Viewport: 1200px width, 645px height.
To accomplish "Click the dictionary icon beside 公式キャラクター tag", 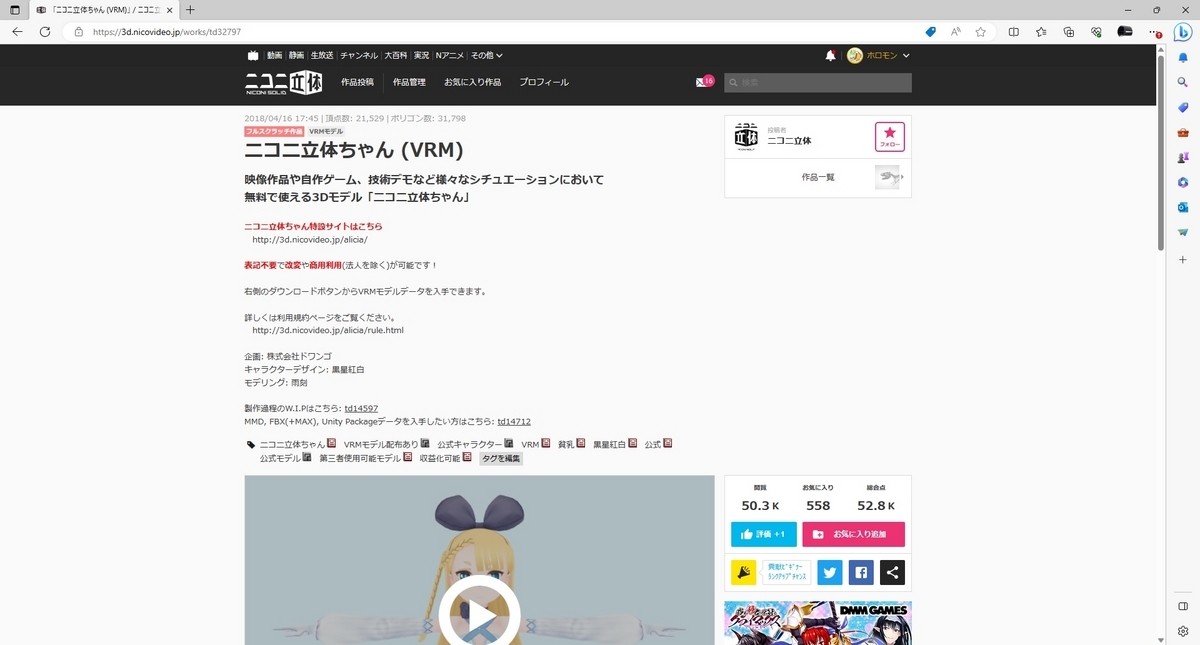I will (508, 443).
